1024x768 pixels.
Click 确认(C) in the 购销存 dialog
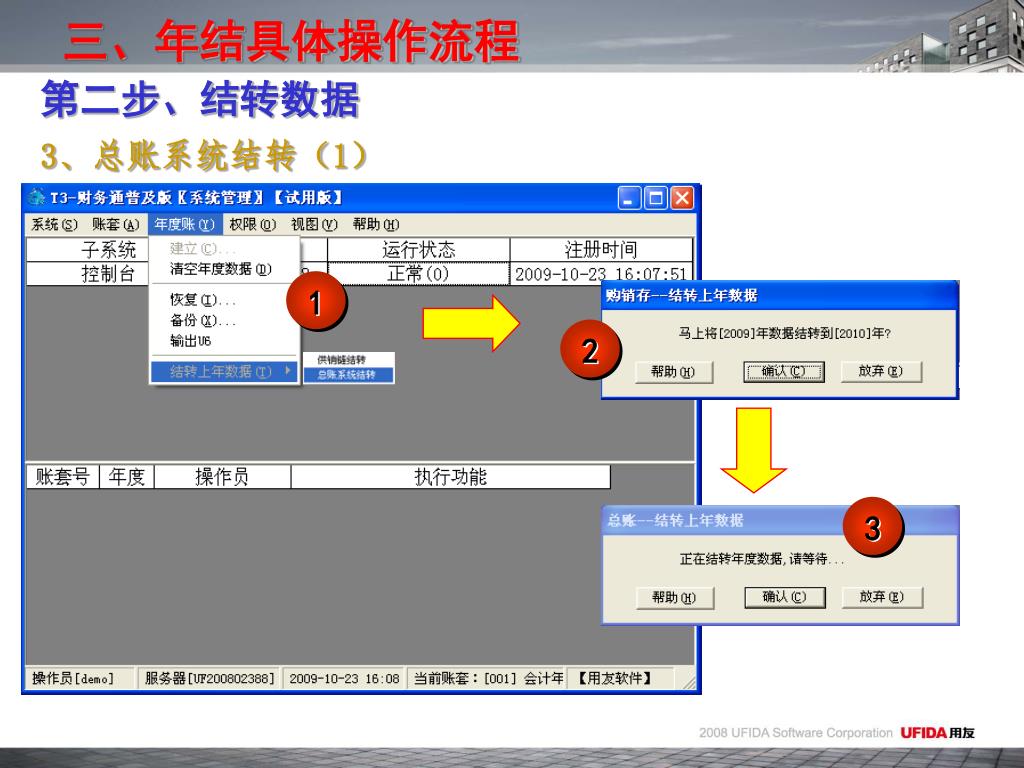(x=784, y=372)
